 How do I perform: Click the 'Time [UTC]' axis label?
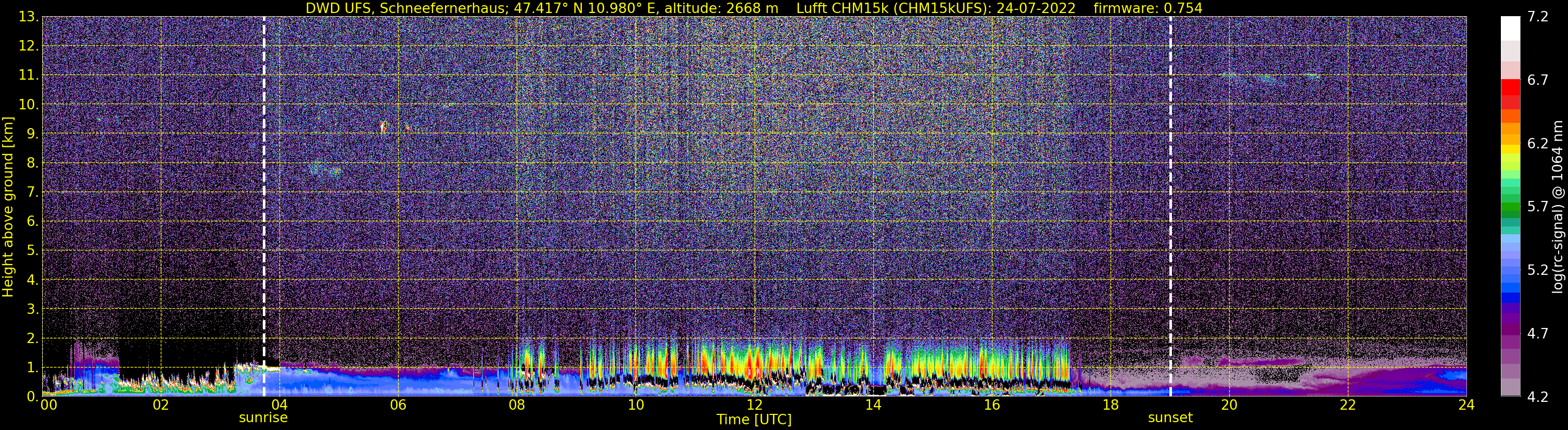point(754,420)
